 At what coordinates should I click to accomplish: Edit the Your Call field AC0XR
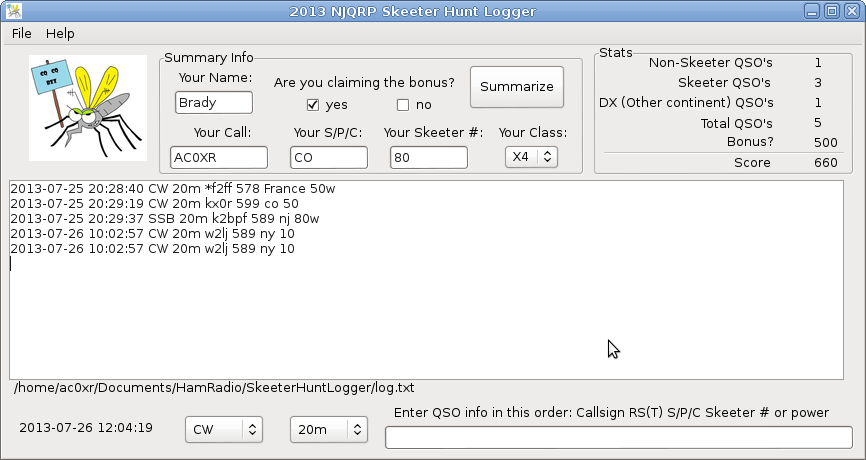pos(219,157)
